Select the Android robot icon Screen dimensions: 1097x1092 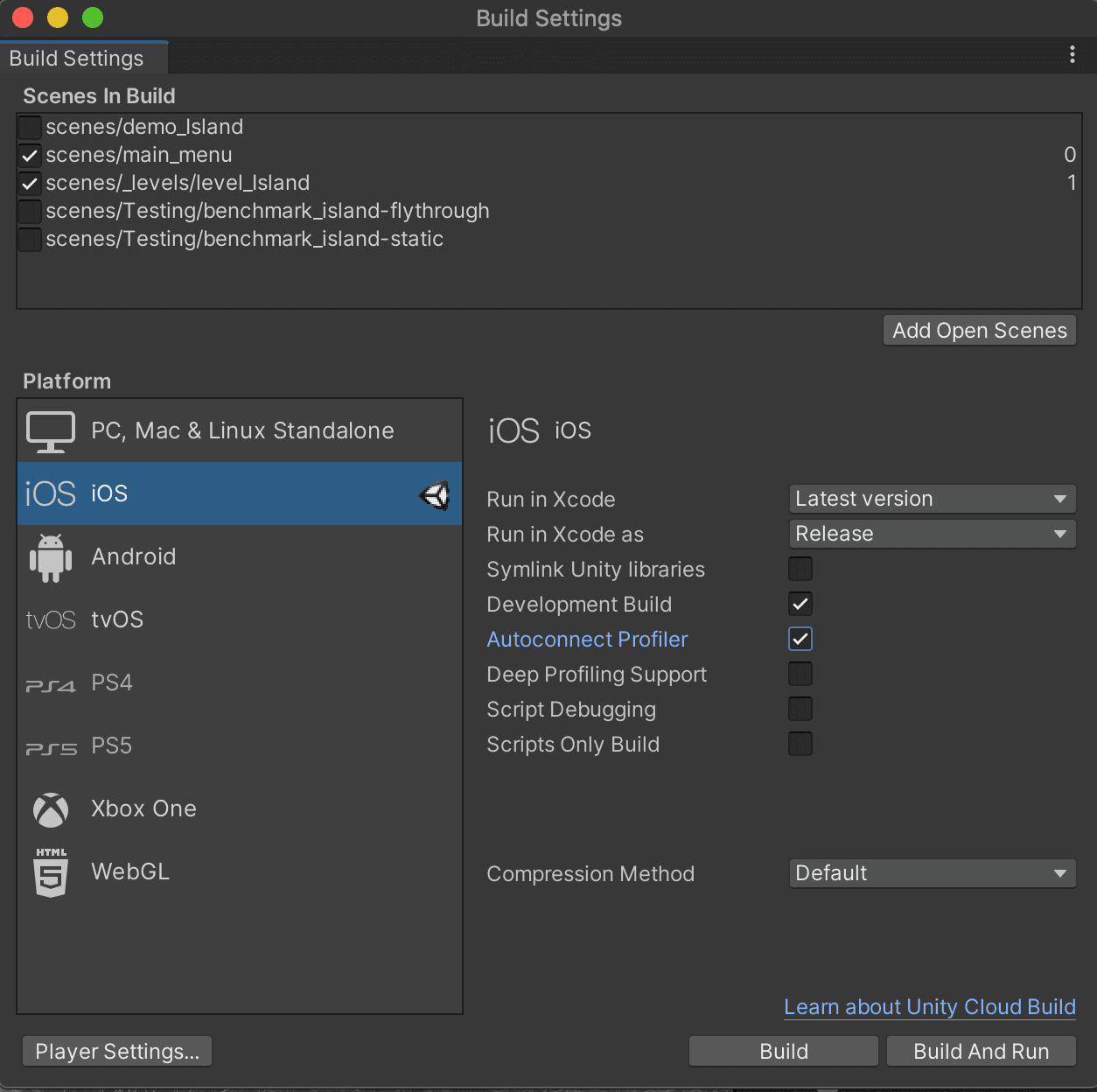click(x=50, y=556)
